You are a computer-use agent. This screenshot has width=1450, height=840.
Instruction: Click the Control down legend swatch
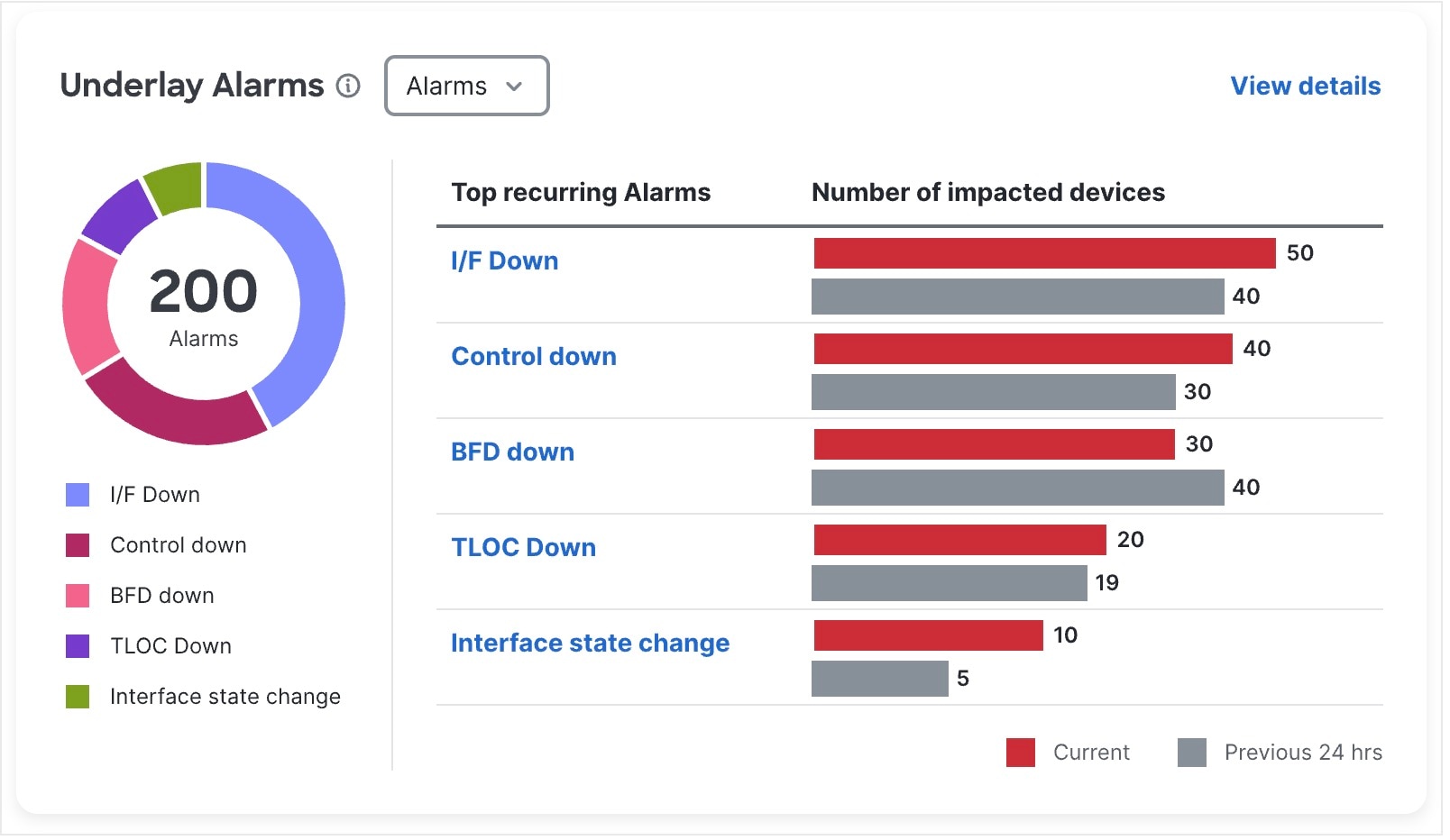pos(78,547)
